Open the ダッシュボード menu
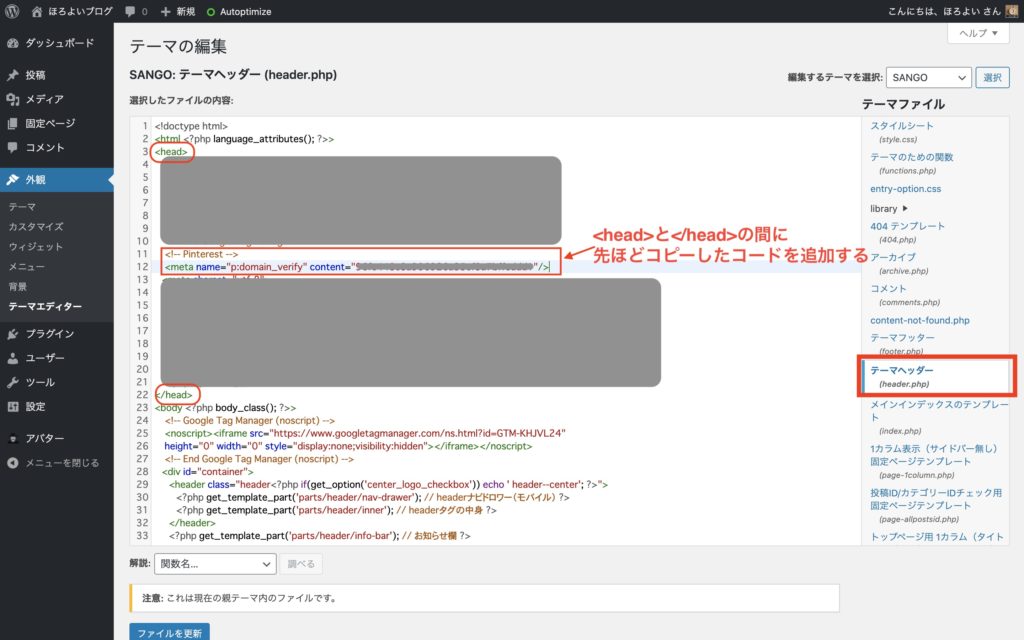 [x=57, y=43]
